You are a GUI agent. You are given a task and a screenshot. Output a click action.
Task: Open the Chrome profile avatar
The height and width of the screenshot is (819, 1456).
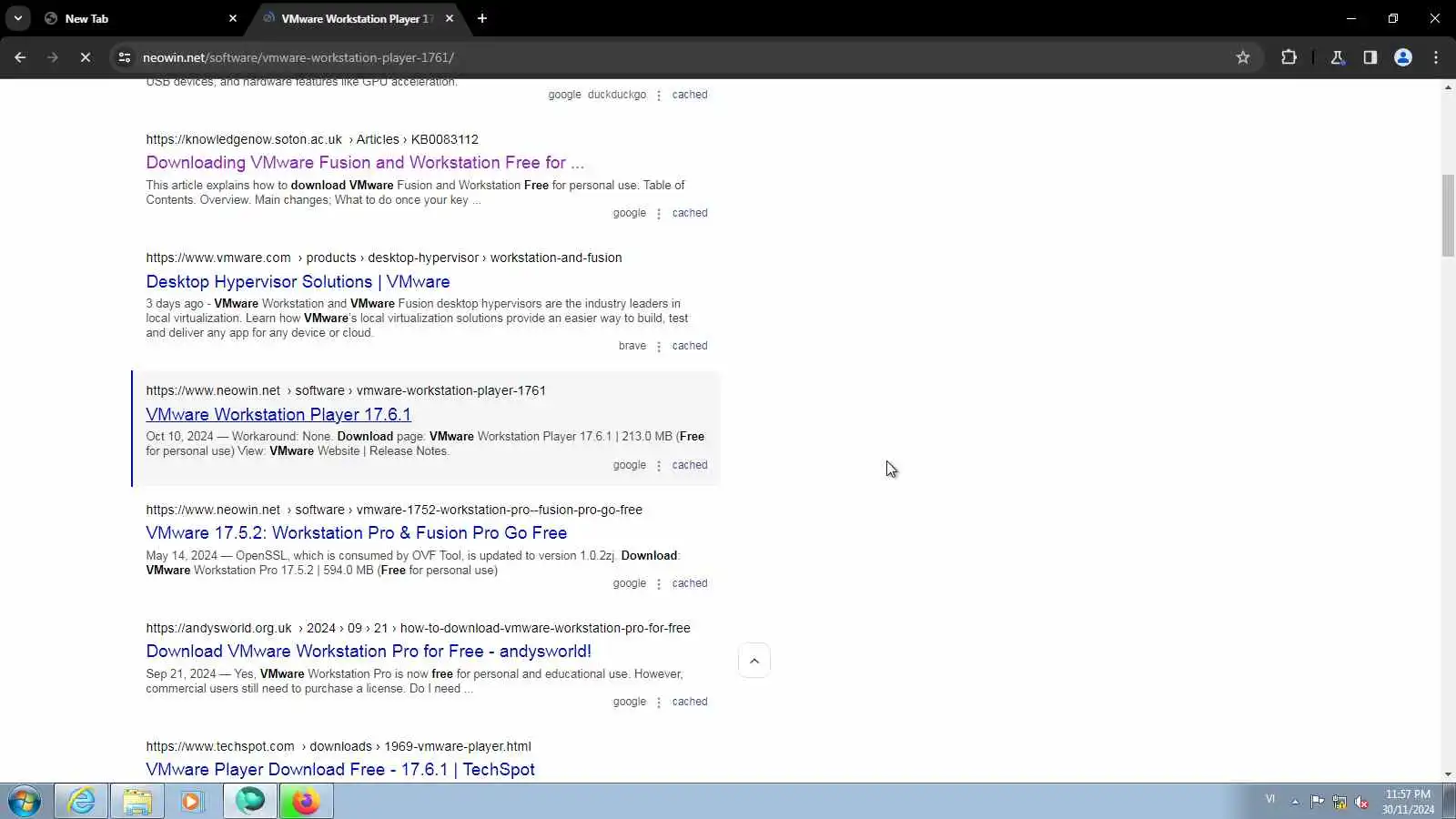point(1403,57)
